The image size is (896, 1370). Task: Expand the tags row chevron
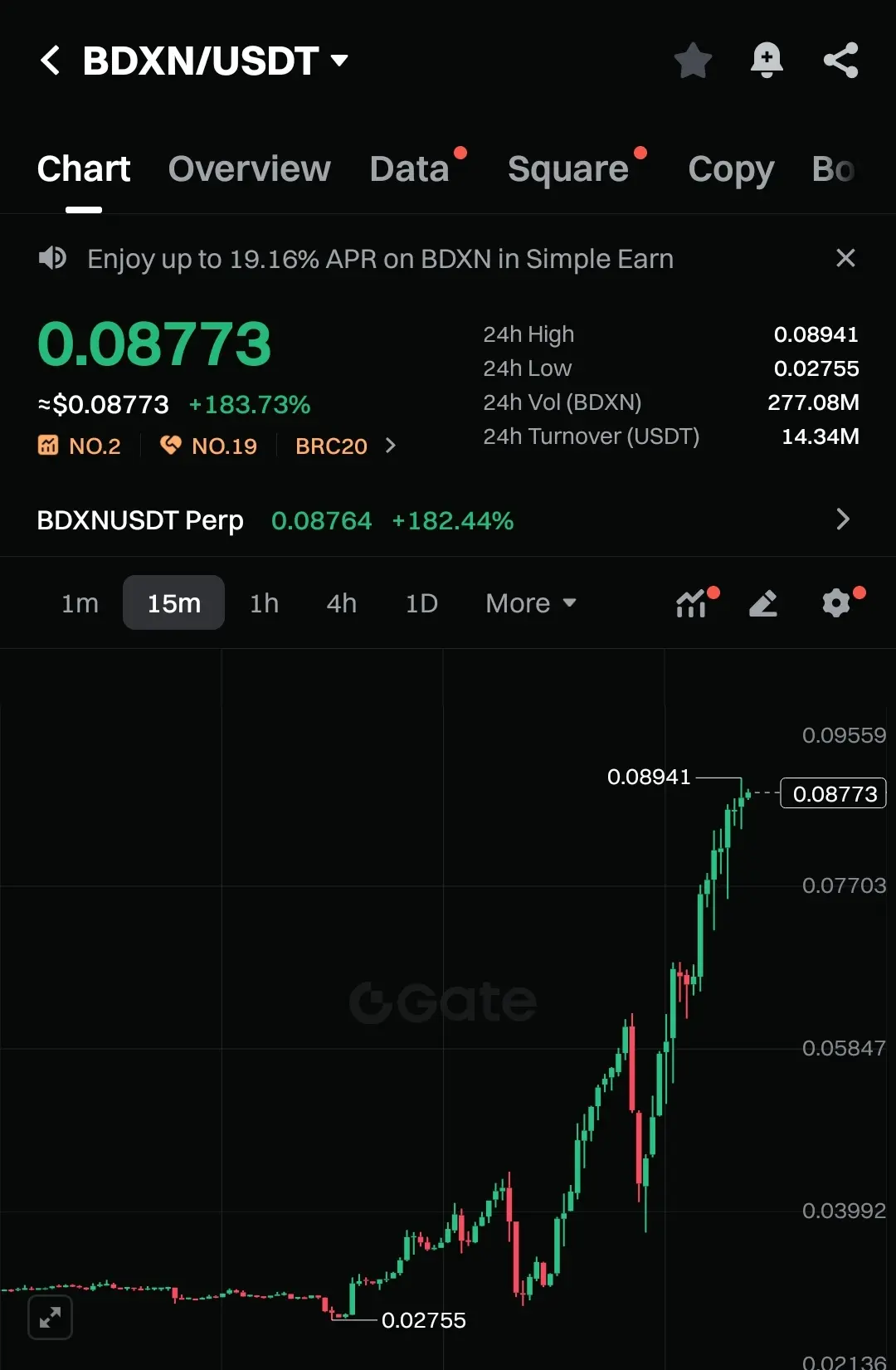point(391,446)
